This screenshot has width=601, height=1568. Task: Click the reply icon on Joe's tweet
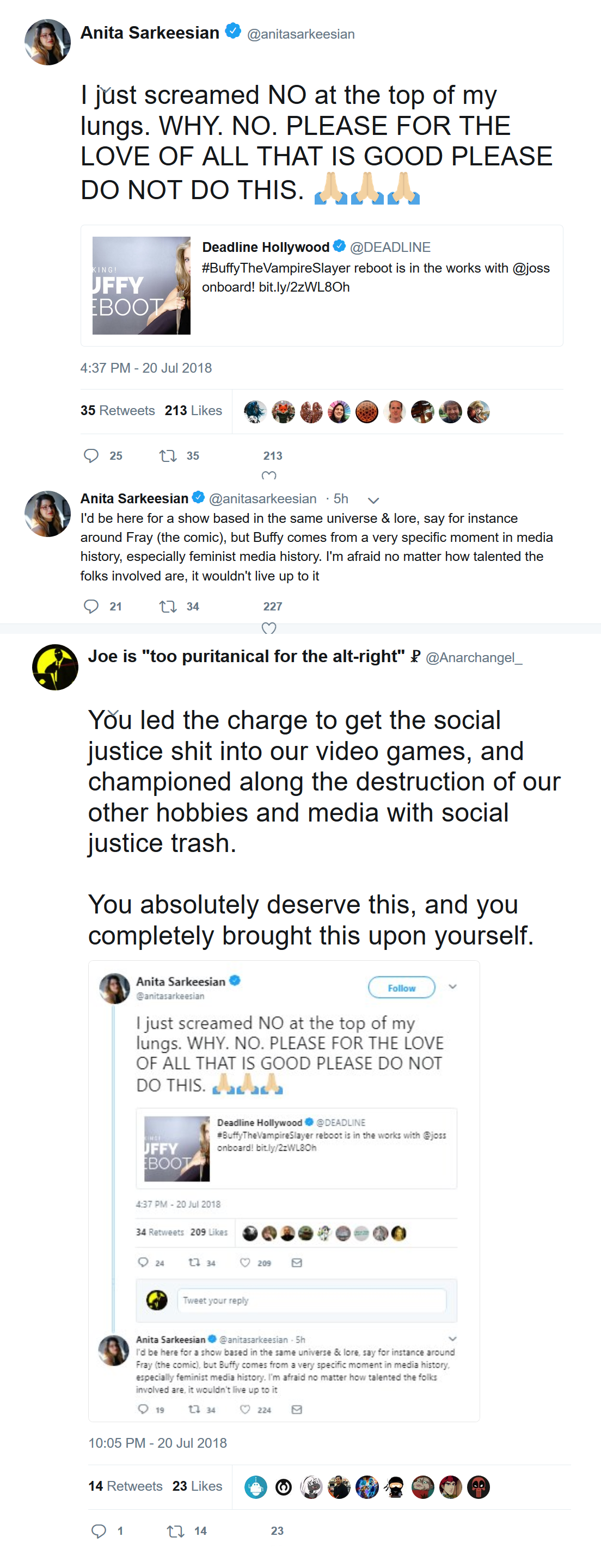pyautogui.click(x=99, y=1531)
